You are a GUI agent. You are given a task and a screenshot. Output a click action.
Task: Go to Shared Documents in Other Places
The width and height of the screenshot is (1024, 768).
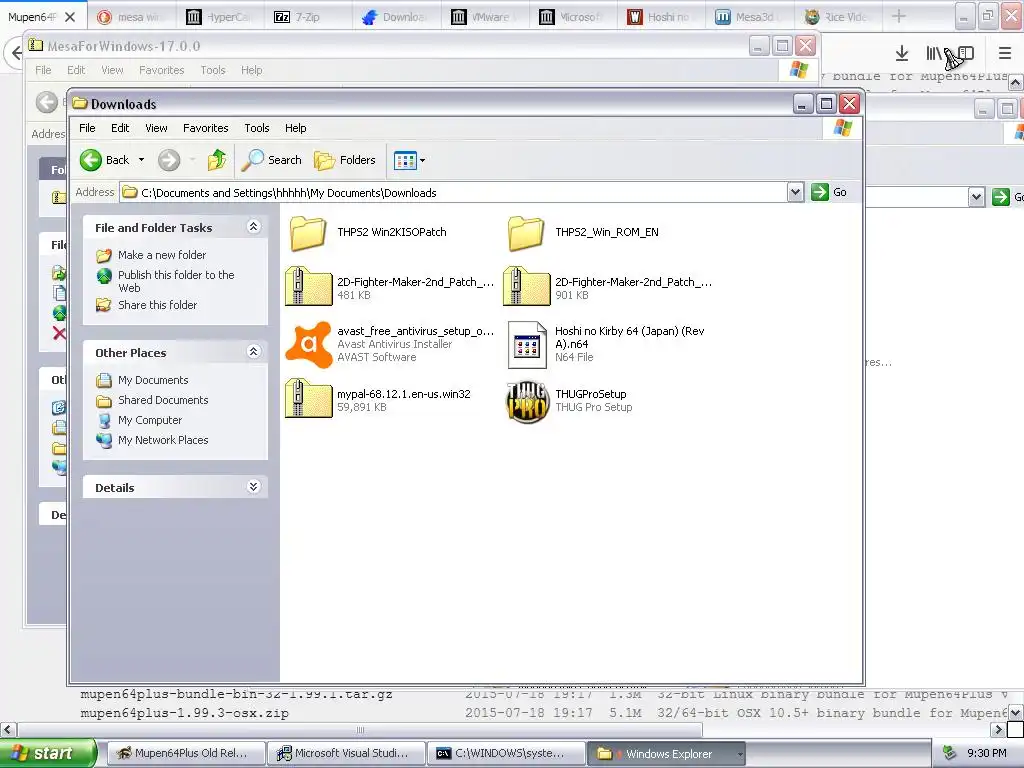point(163,400)
